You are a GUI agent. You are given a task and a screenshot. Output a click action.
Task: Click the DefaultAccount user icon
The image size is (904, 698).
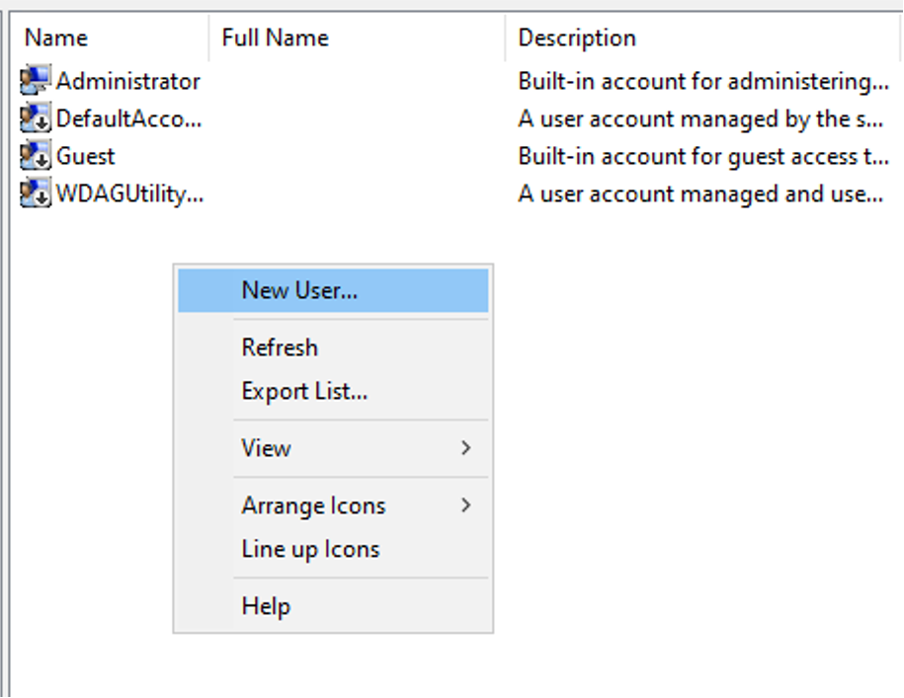(x=35, y=118)
